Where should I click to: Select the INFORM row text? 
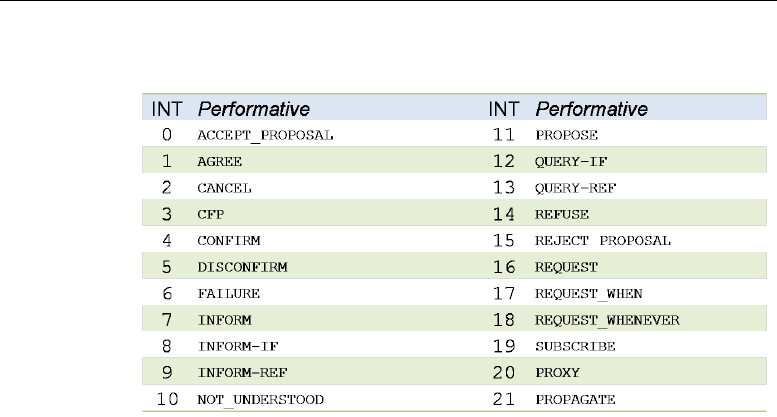pos(224,321)
